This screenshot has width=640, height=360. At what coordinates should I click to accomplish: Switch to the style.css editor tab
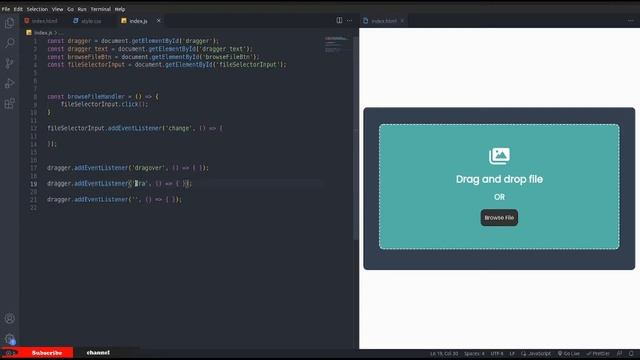click(87, 21)
